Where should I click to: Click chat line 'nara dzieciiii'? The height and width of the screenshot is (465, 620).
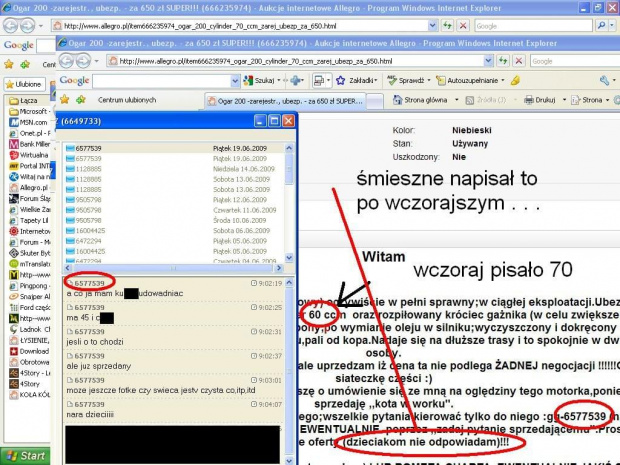(x=90, y=414)
